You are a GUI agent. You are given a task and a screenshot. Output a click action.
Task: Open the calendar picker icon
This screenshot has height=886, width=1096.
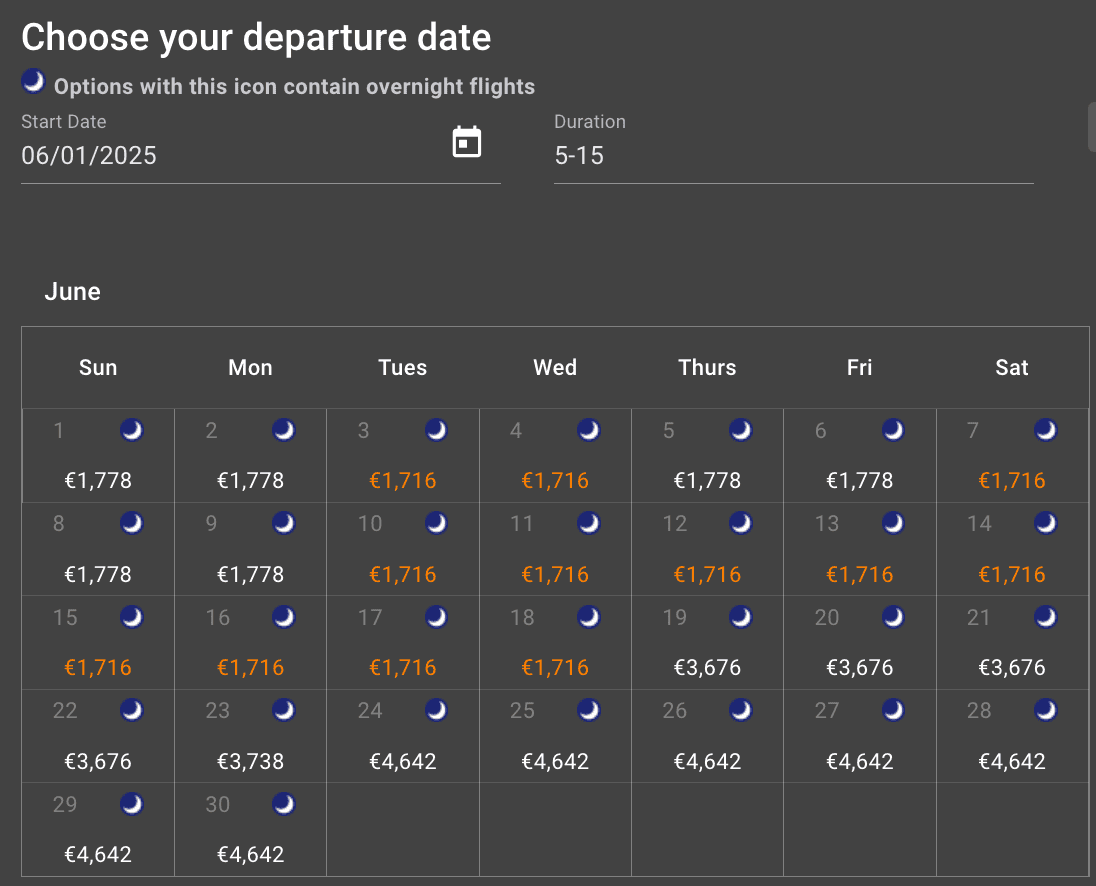[467, 143]
